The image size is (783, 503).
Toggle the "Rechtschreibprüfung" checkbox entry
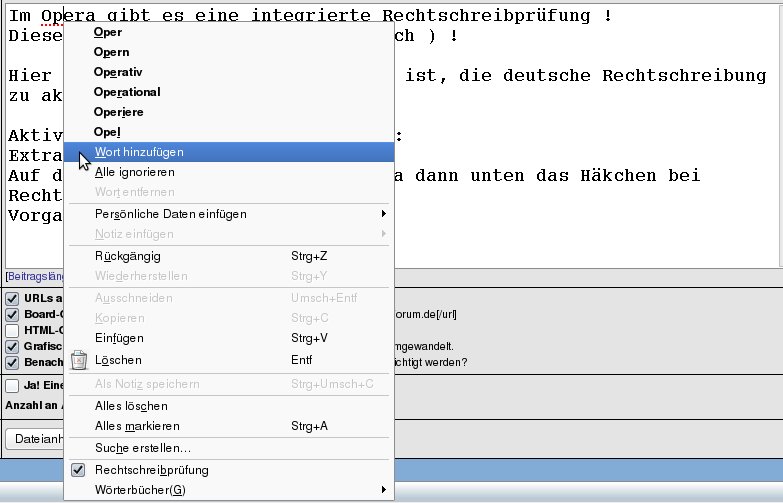point(229,470)
